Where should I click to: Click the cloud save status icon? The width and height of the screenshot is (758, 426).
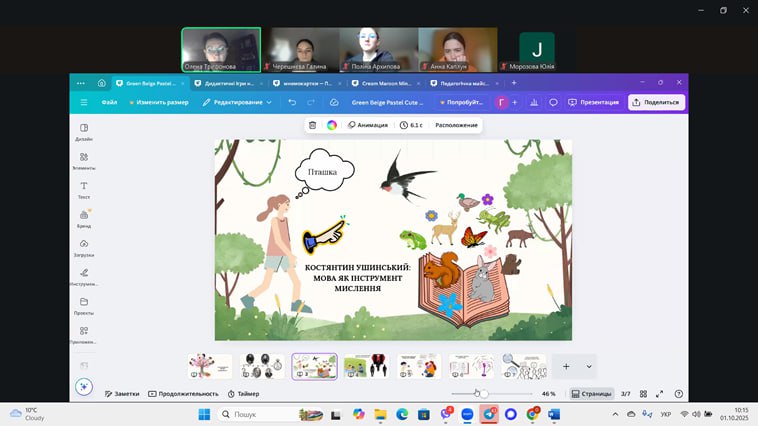click(334, 103)
